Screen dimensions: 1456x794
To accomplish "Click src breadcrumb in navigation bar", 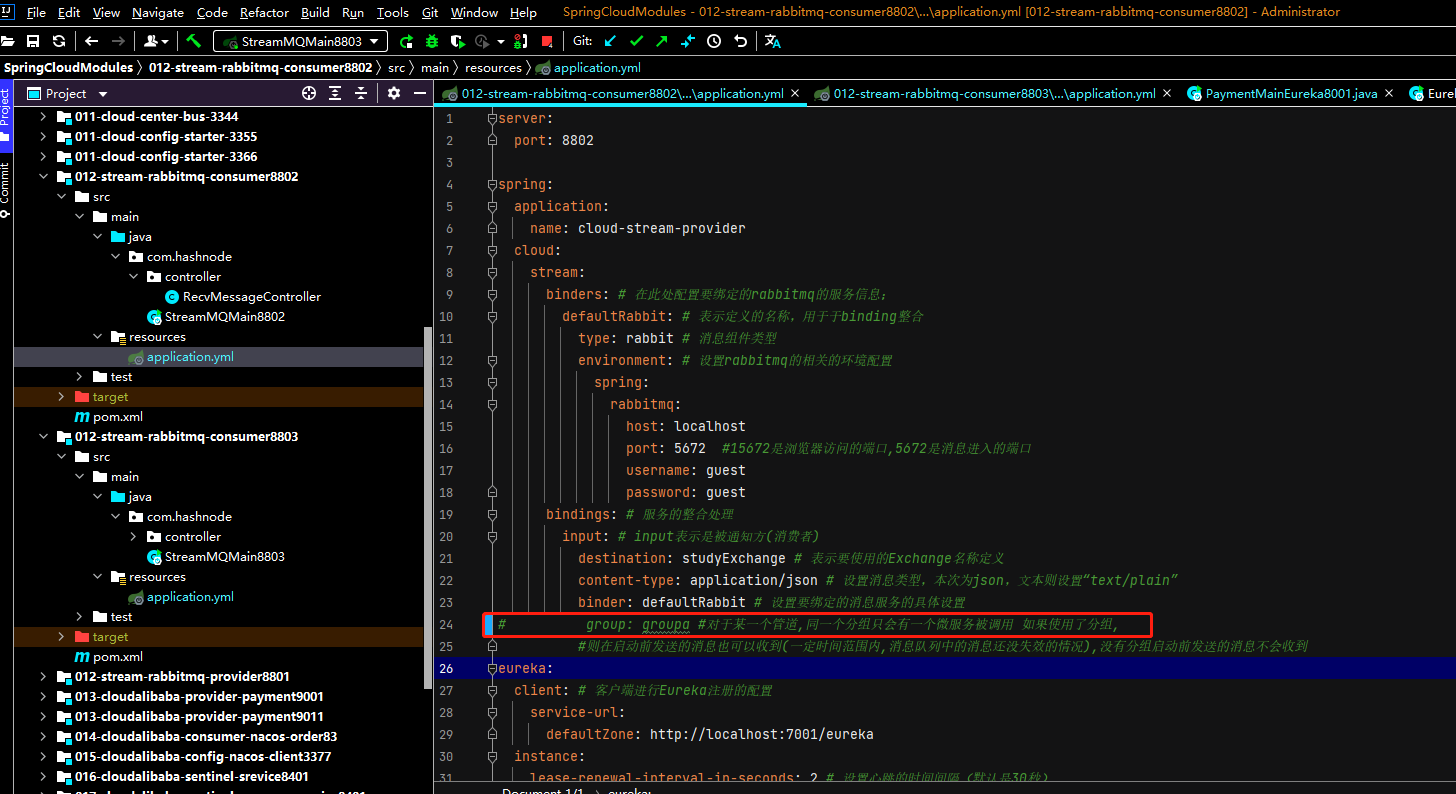I will point(396,67).
